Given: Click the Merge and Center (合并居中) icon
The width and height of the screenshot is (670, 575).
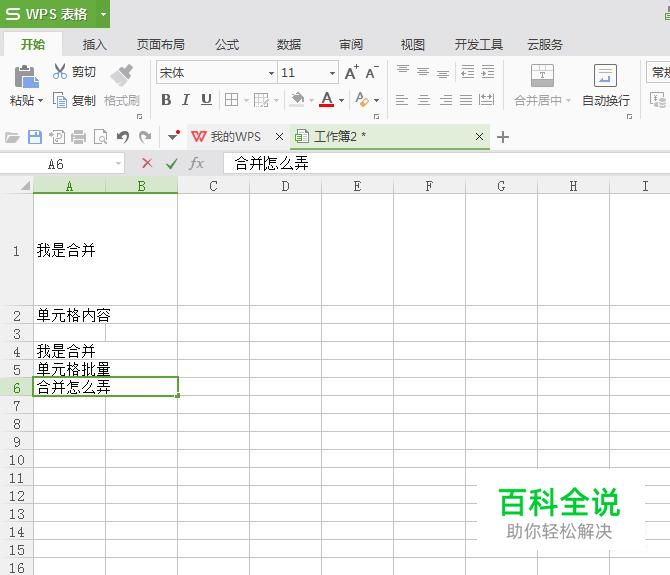Looking at the screenshot, I should point(542,76).
